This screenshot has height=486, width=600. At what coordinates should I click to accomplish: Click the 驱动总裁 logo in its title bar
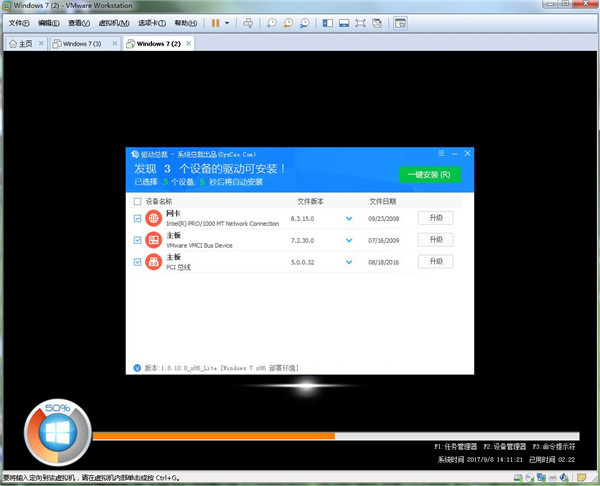tap(135, 154)
